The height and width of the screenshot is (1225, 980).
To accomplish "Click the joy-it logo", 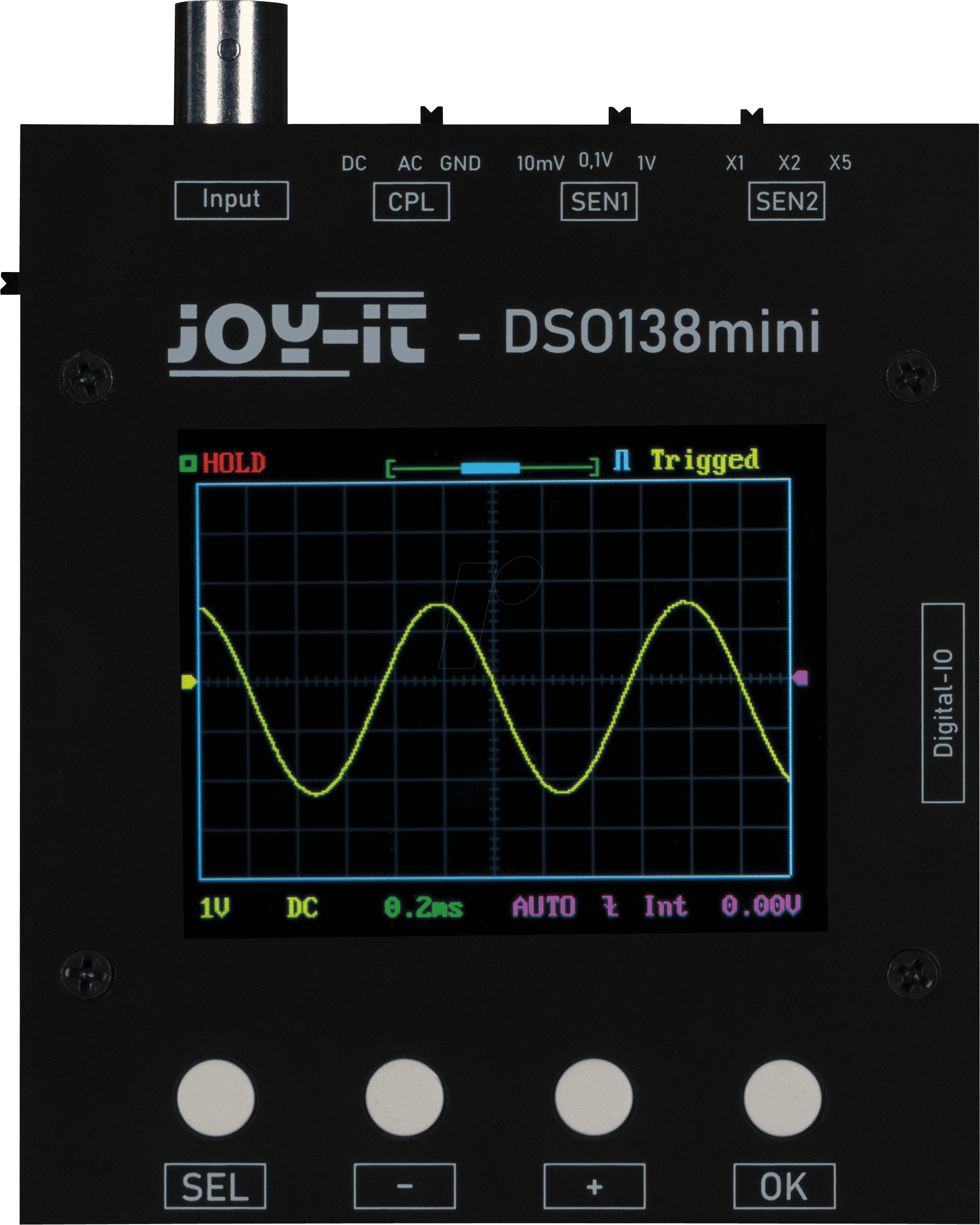I will pyautogui.click(x=297, y=334).
